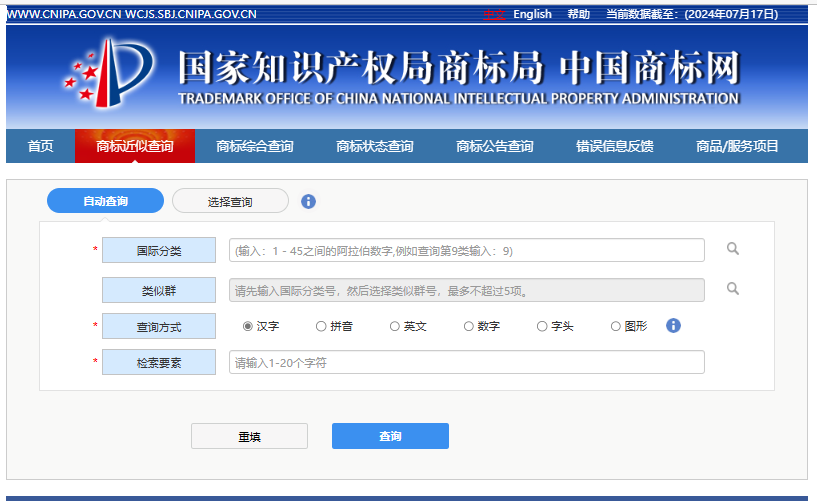Select the 拼音 radio button
This screenshot has width=817, height=501.
click(x=321, y=326)
